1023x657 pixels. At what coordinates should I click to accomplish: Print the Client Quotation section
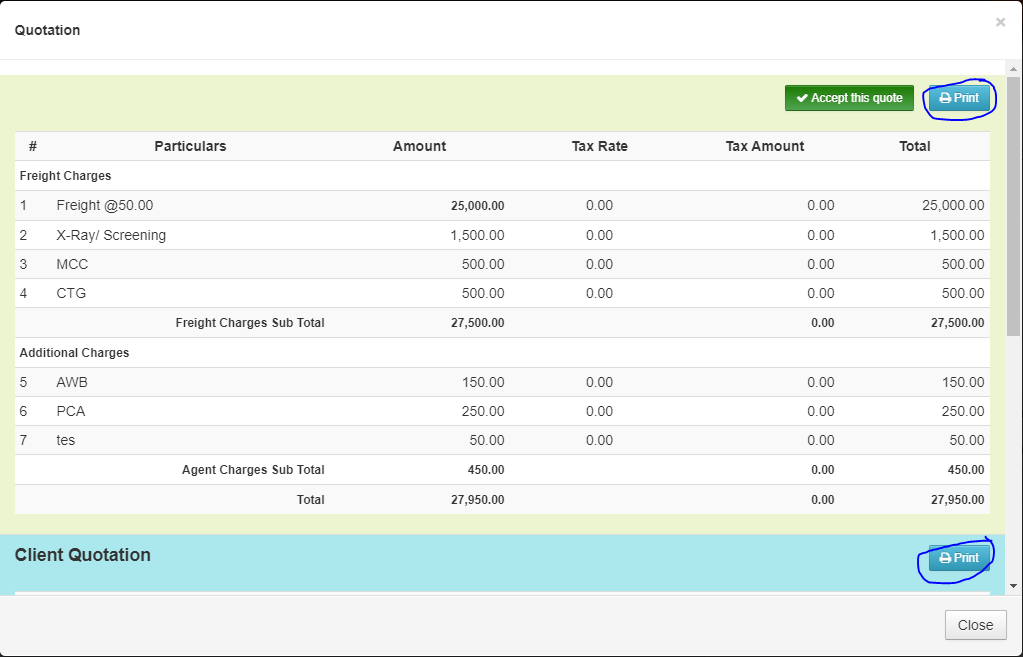959,558
